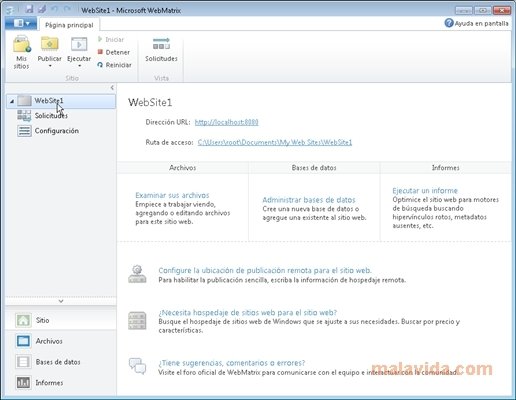Open the Informes workspace

(x=61, y=382)
